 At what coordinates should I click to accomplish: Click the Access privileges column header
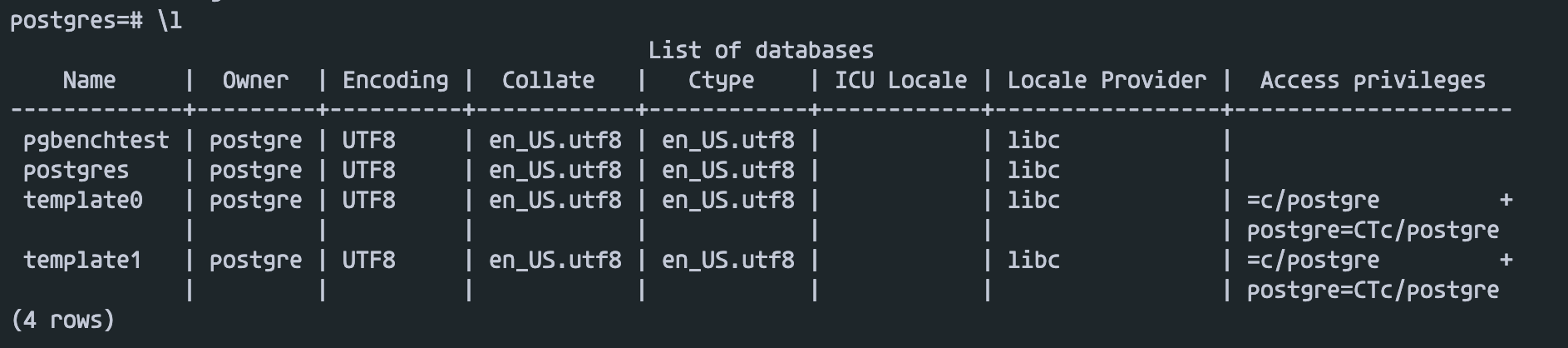[x=1373, y=81]
